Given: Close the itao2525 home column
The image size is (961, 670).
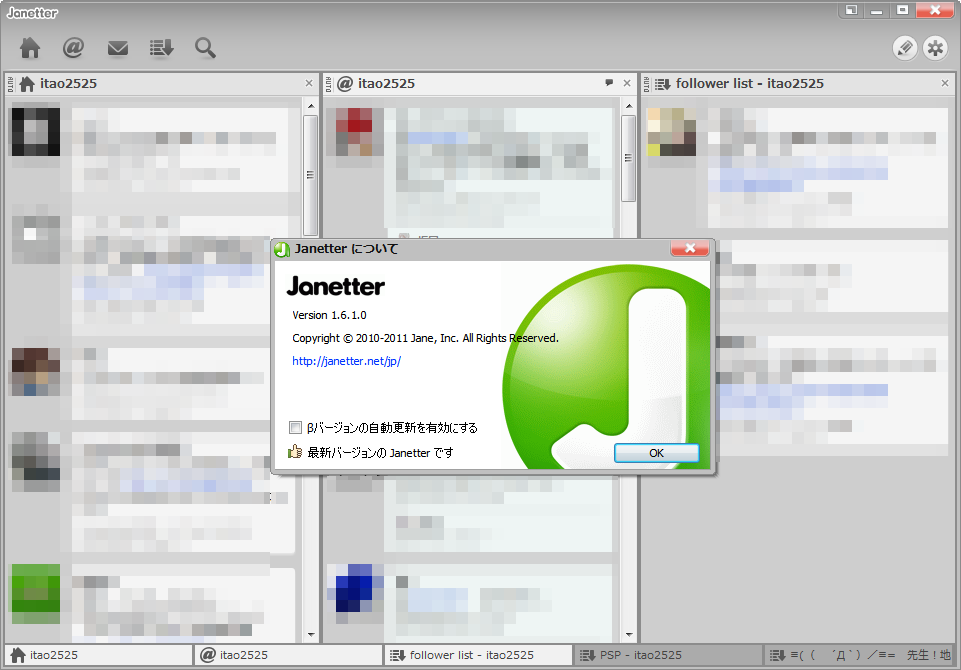Looking at the screenshot, I should pyautogui.click(x=309, y=83).
